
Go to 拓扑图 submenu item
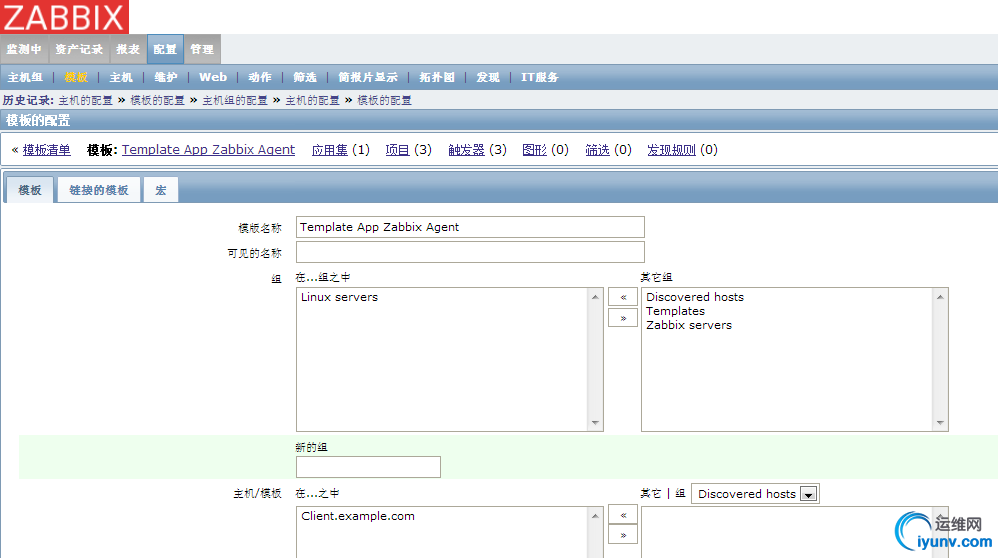pos(437,77)
